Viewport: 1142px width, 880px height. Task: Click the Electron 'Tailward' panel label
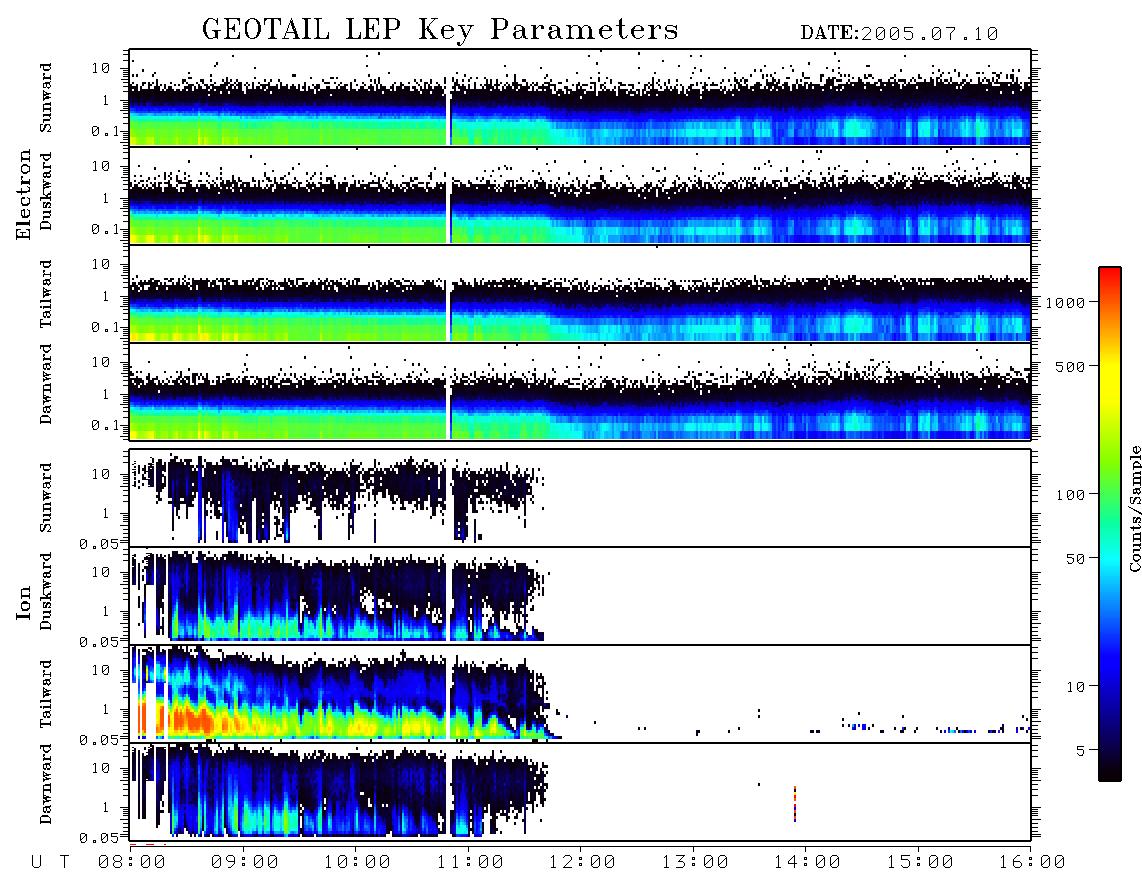tap(46, 294)
